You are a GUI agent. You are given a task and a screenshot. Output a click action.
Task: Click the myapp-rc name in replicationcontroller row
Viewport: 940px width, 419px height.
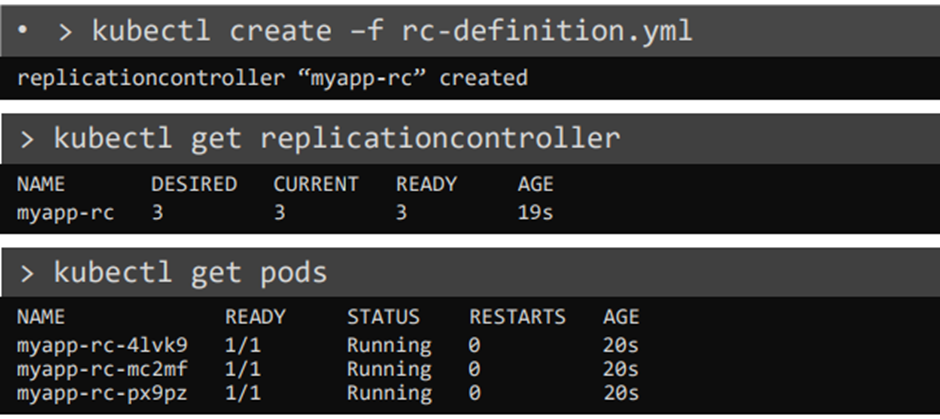tap(65, 213)
